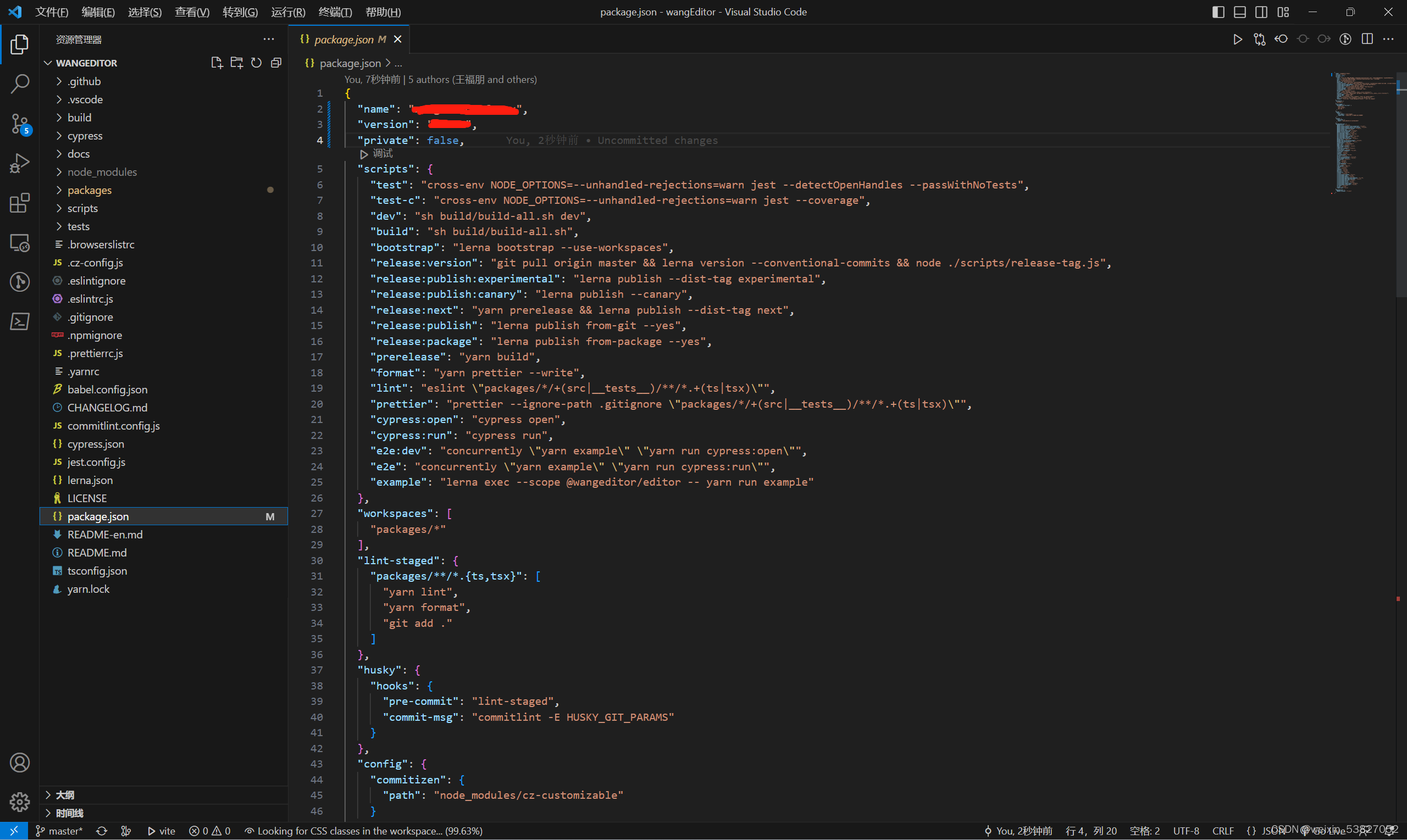Open the Accounts menu icon
Image resolution: width=1407 pixels, height=840 pixels.
click(x=19, y=763)
